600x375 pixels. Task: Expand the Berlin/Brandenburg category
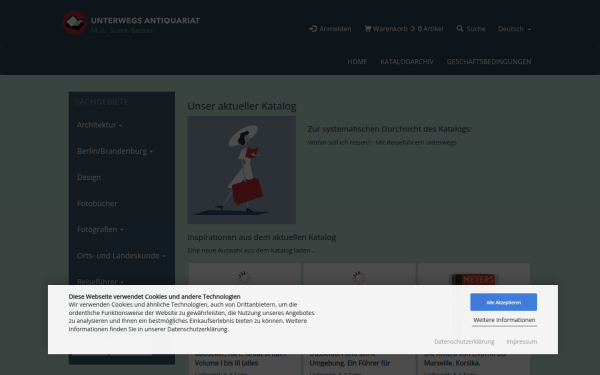click(x=115, y=151)
